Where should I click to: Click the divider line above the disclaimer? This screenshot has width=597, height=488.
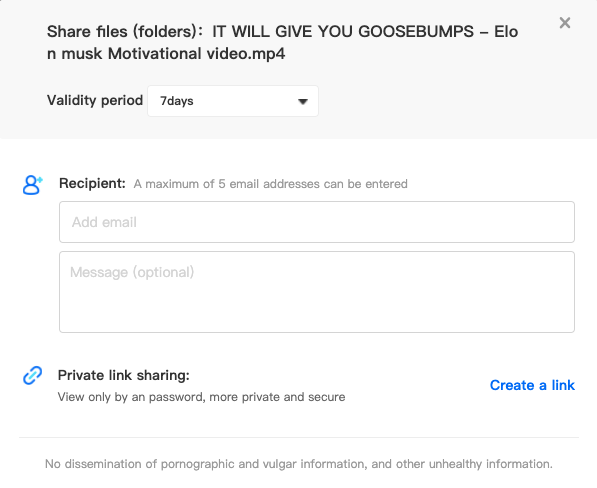(x=299, y=437)
